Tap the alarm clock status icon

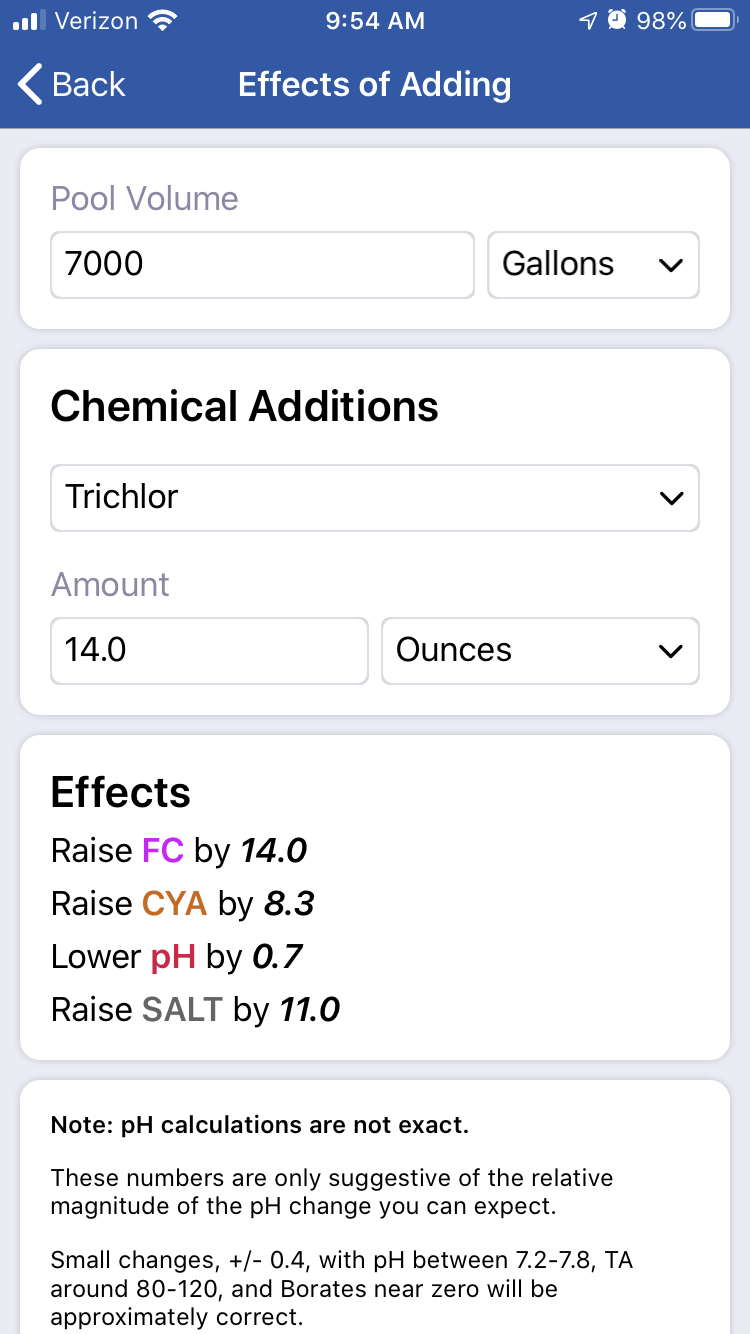click(617, 21)
